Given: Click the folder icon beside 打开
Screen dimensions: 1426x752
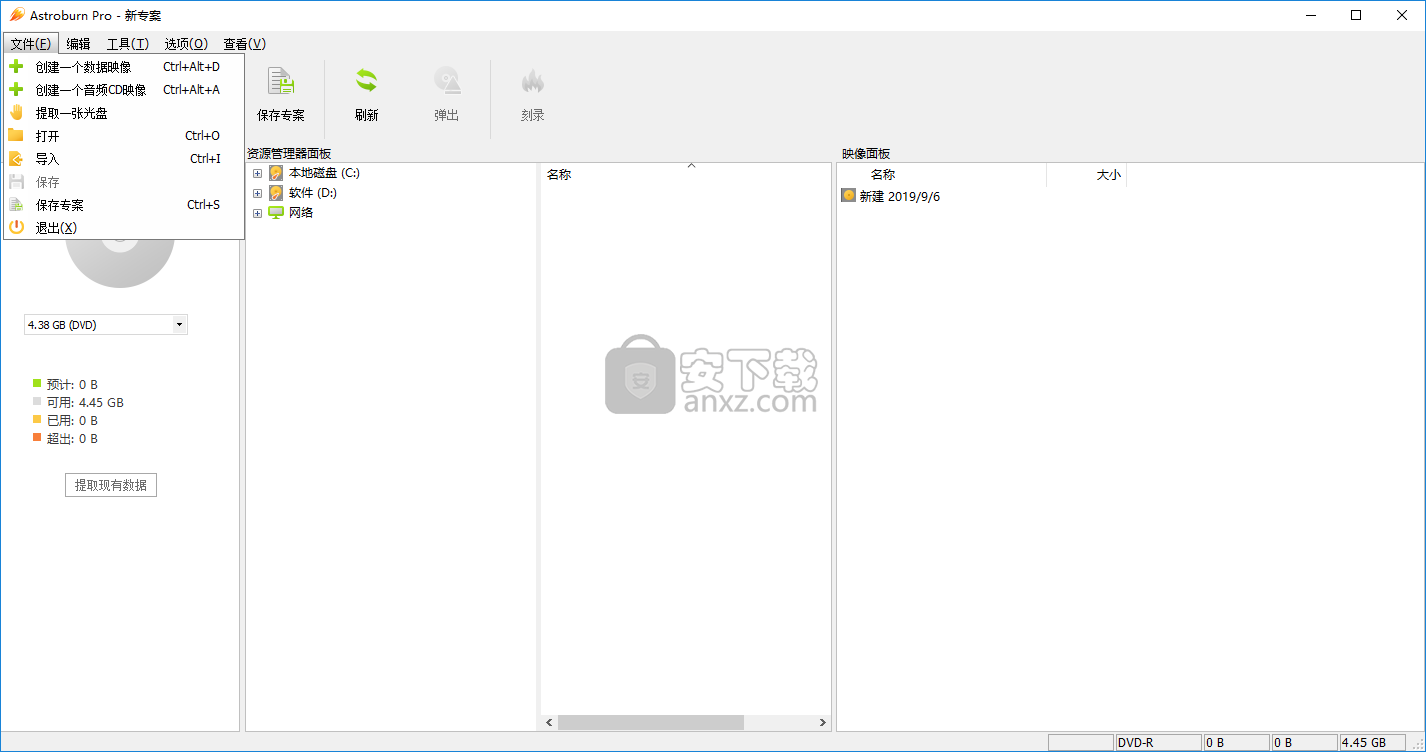Looking at the screenshot, I should 16,136.
